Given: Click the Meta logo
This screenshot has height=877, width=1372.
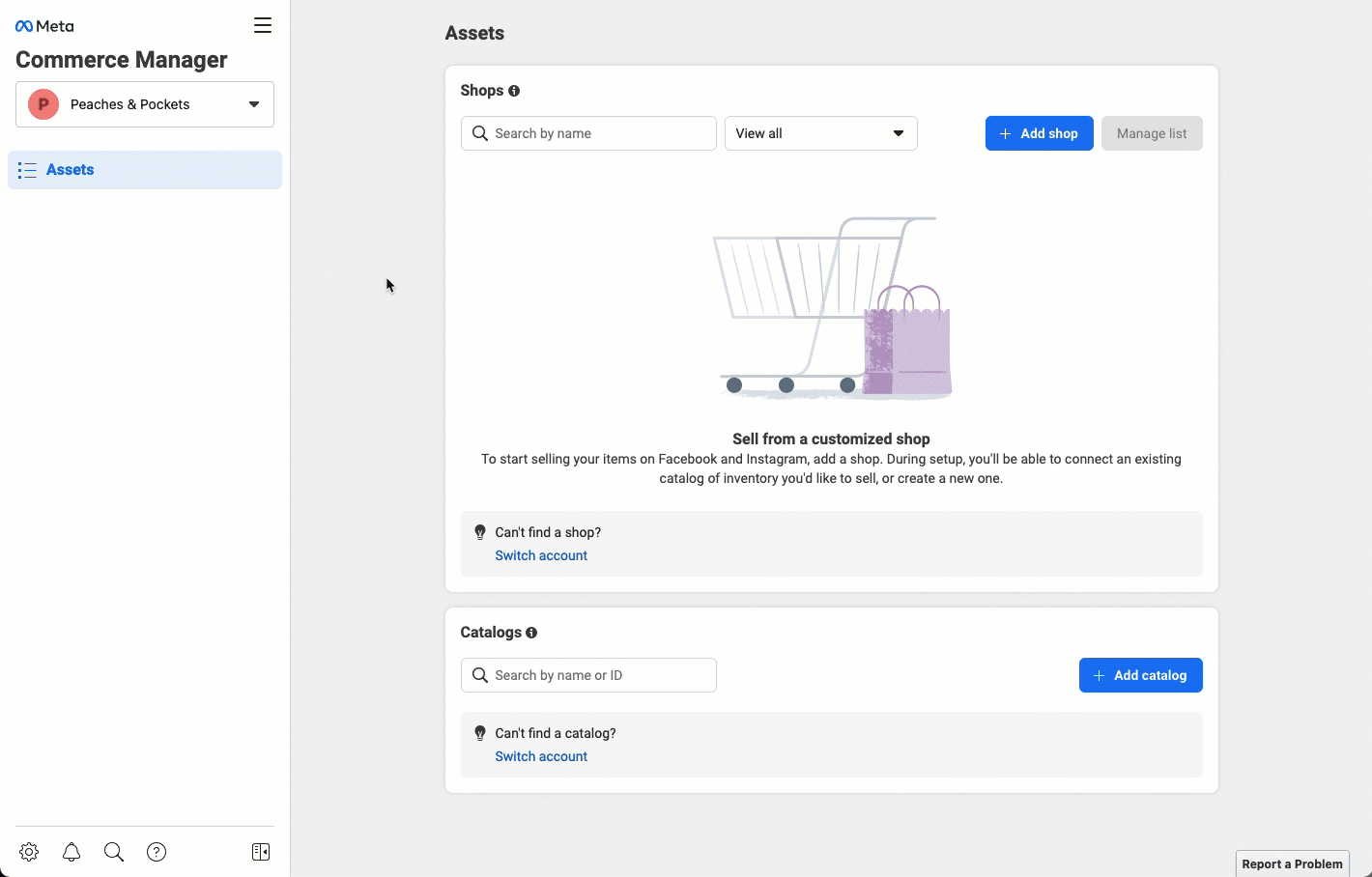Looking at the screenshot, I should pos(44,26).
